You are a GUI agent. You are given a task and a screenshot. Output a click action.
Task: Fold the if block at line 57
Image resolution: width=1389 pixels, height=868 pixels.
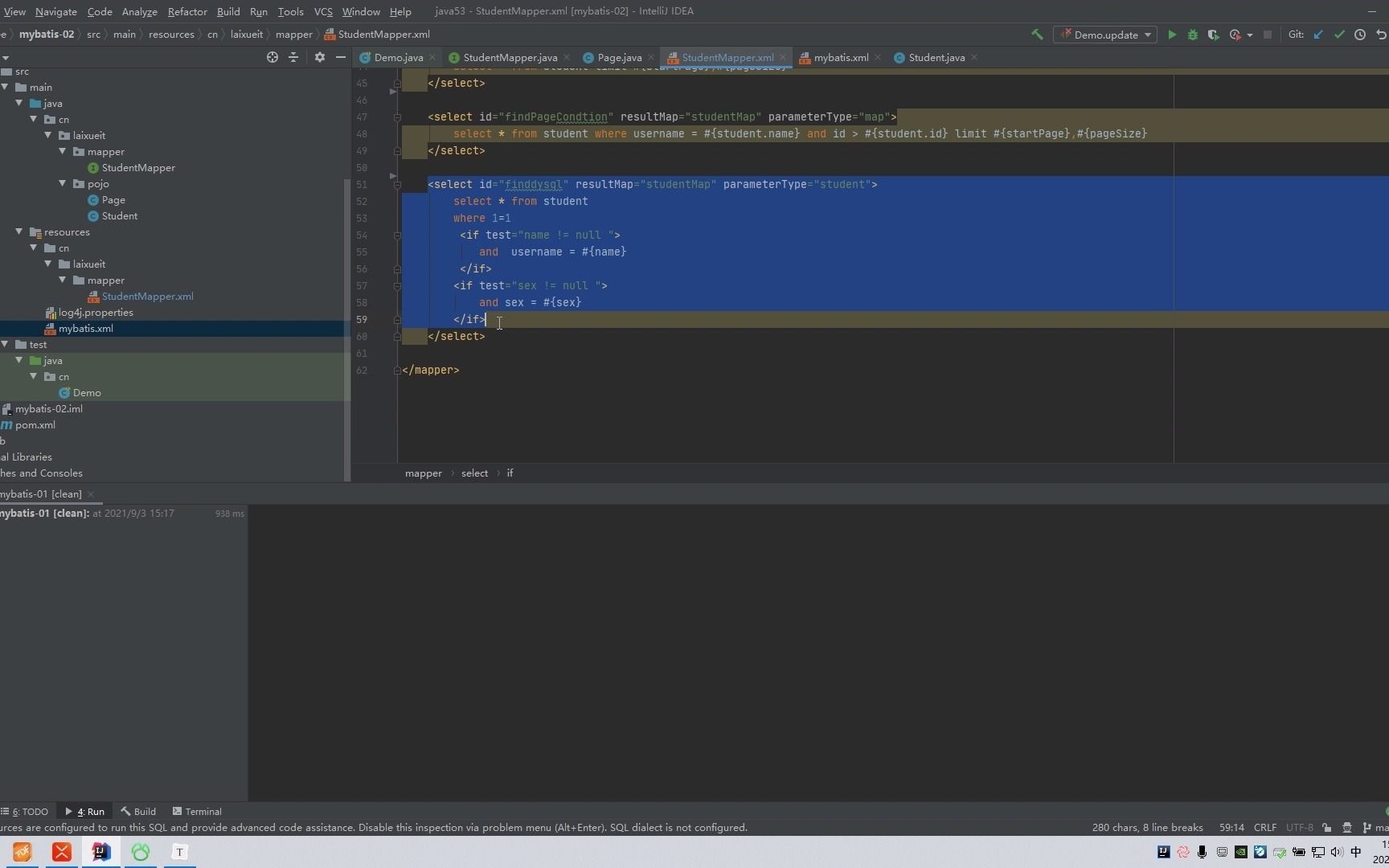[x=397, y=286]
